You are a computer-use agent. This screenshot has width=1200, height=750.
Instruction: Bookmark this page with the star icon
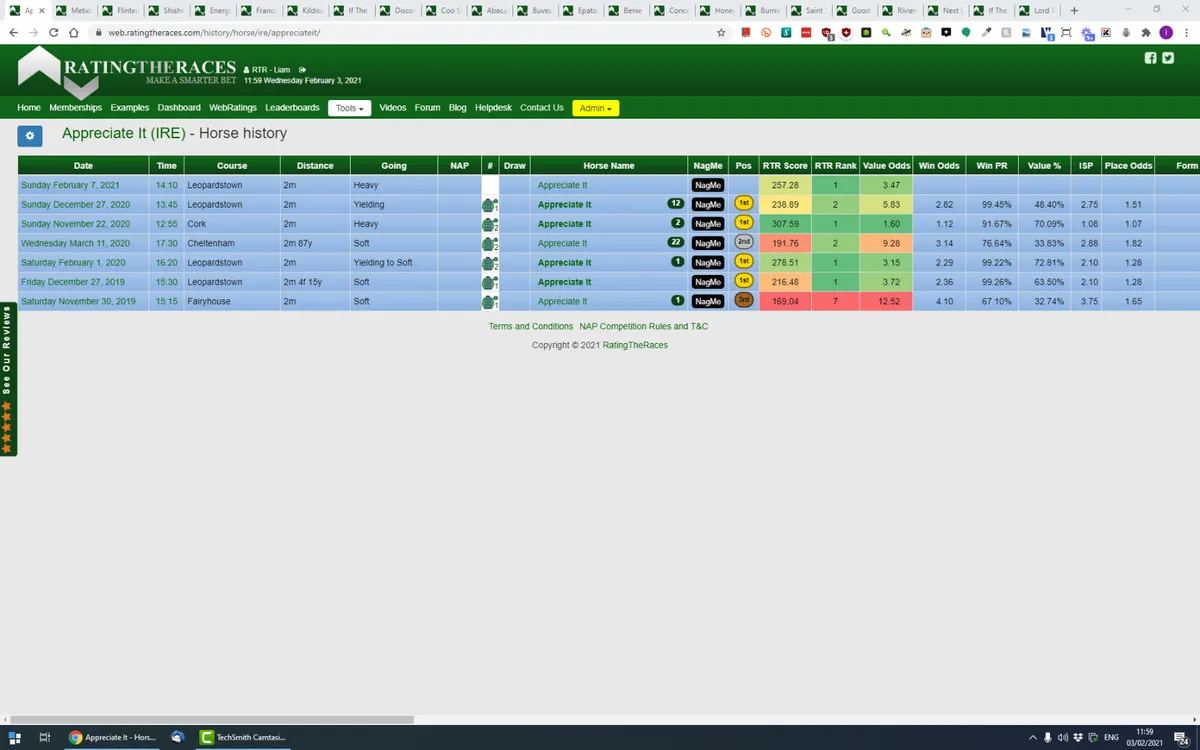point(721,32)
